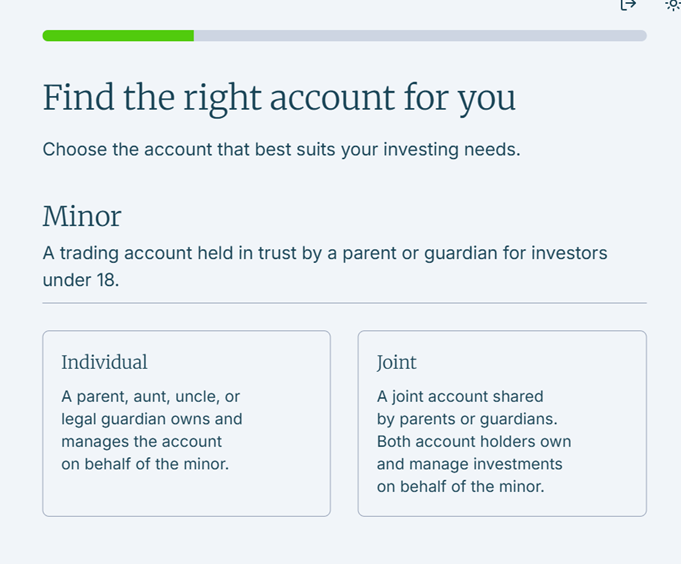Click the divider line under the Minor description

344,302
